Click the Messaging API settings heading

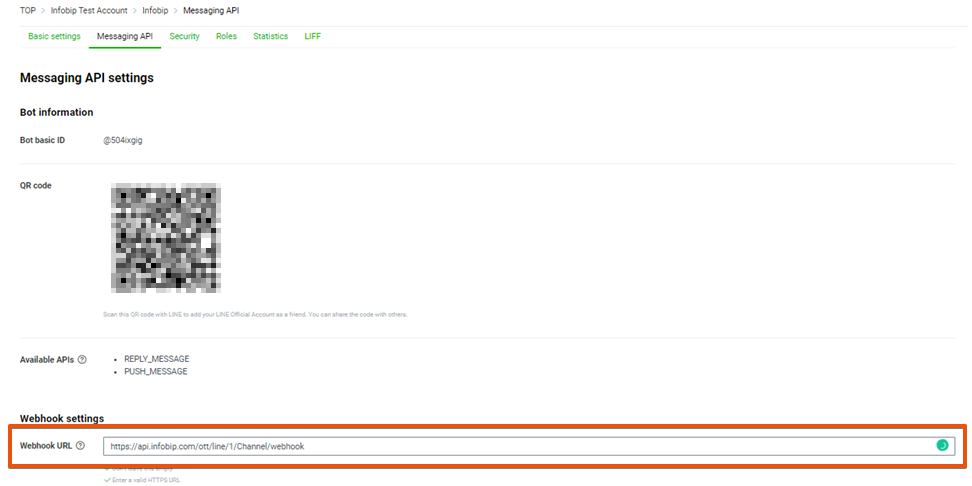pyautogui.click(x=87, y=78)
